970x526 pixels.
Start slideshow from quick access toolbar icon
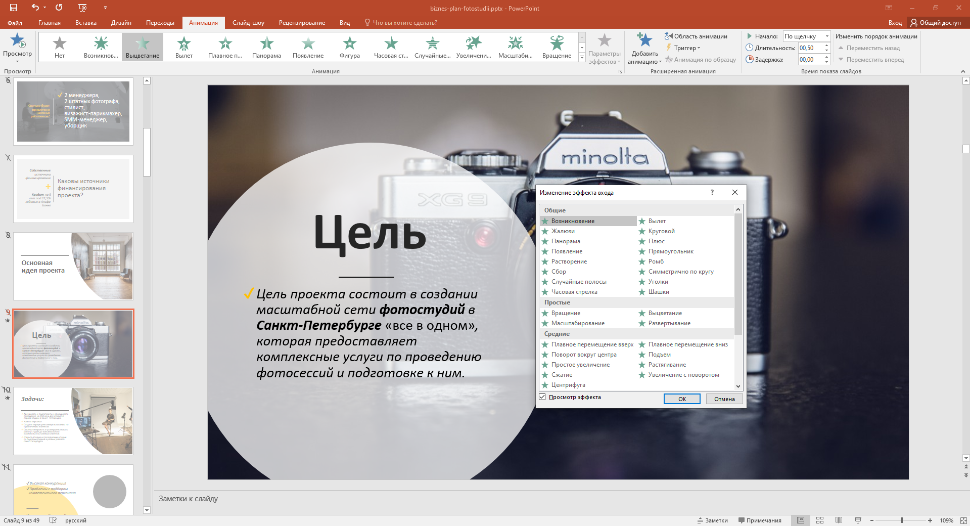coord(82,7)
